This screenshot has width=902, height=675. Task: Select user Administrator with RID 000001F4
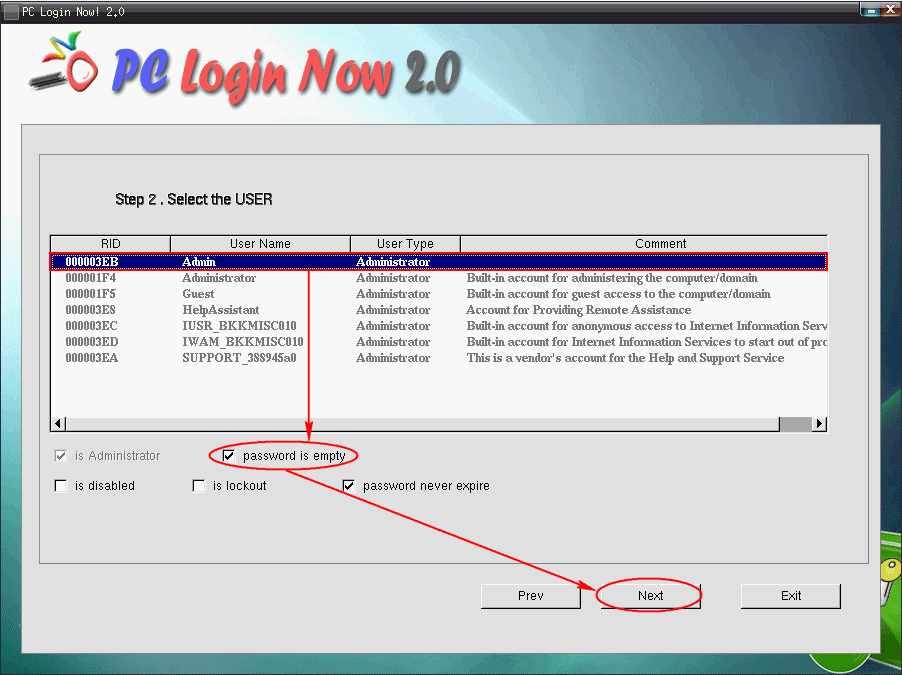[x=439, y=278]
